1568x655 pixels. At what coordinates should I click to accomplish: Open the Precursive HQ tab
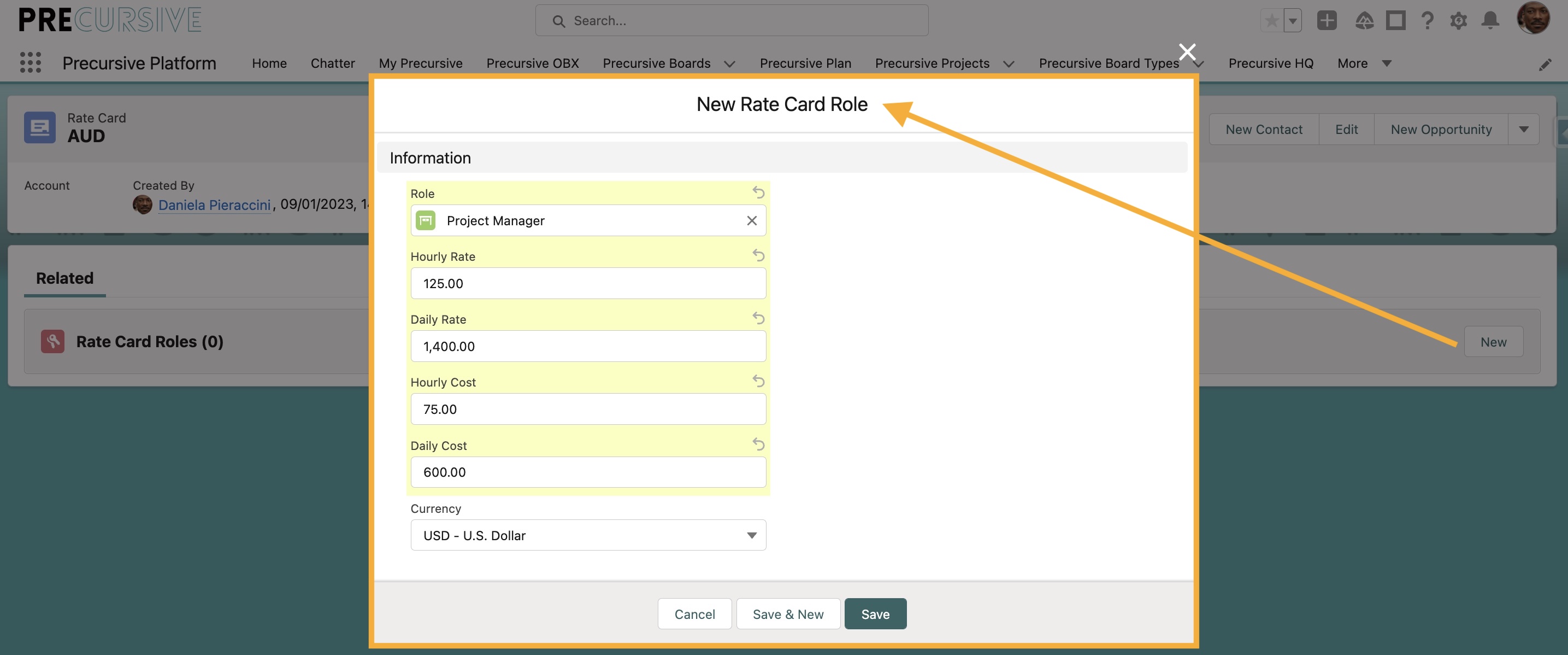1270,63
